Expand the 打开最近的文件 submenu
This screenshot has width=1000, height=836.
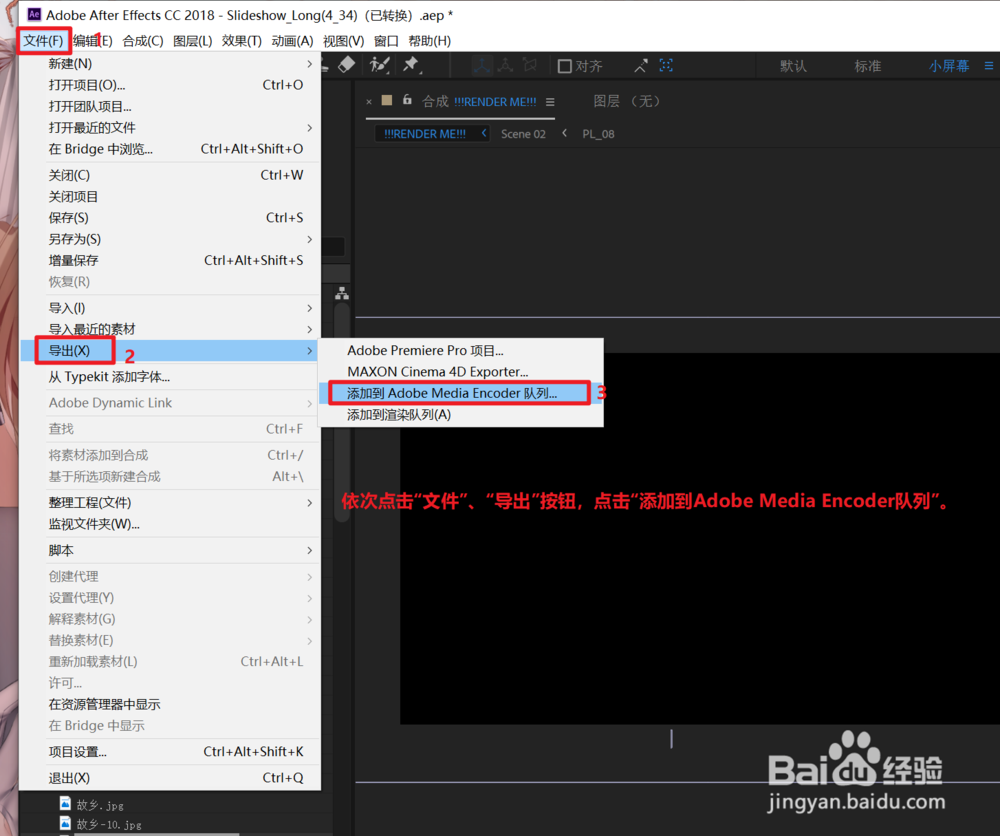(x=170, y=128)
